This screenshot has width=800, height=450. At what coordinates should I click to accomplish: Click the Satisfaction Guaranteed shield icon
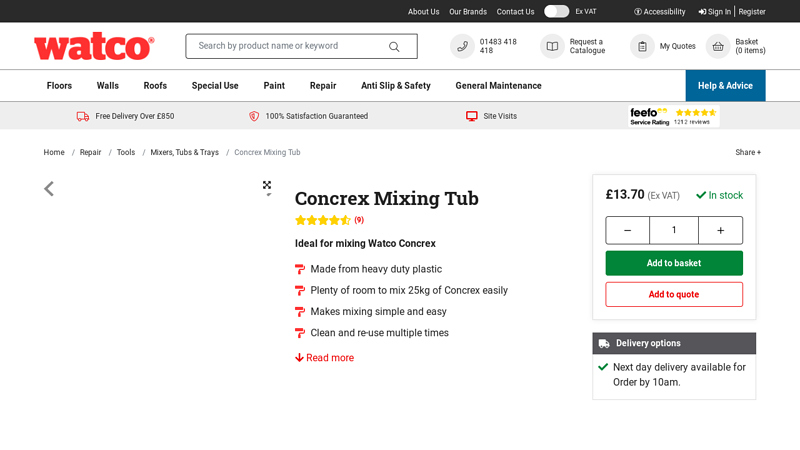(x=254, y=116)
